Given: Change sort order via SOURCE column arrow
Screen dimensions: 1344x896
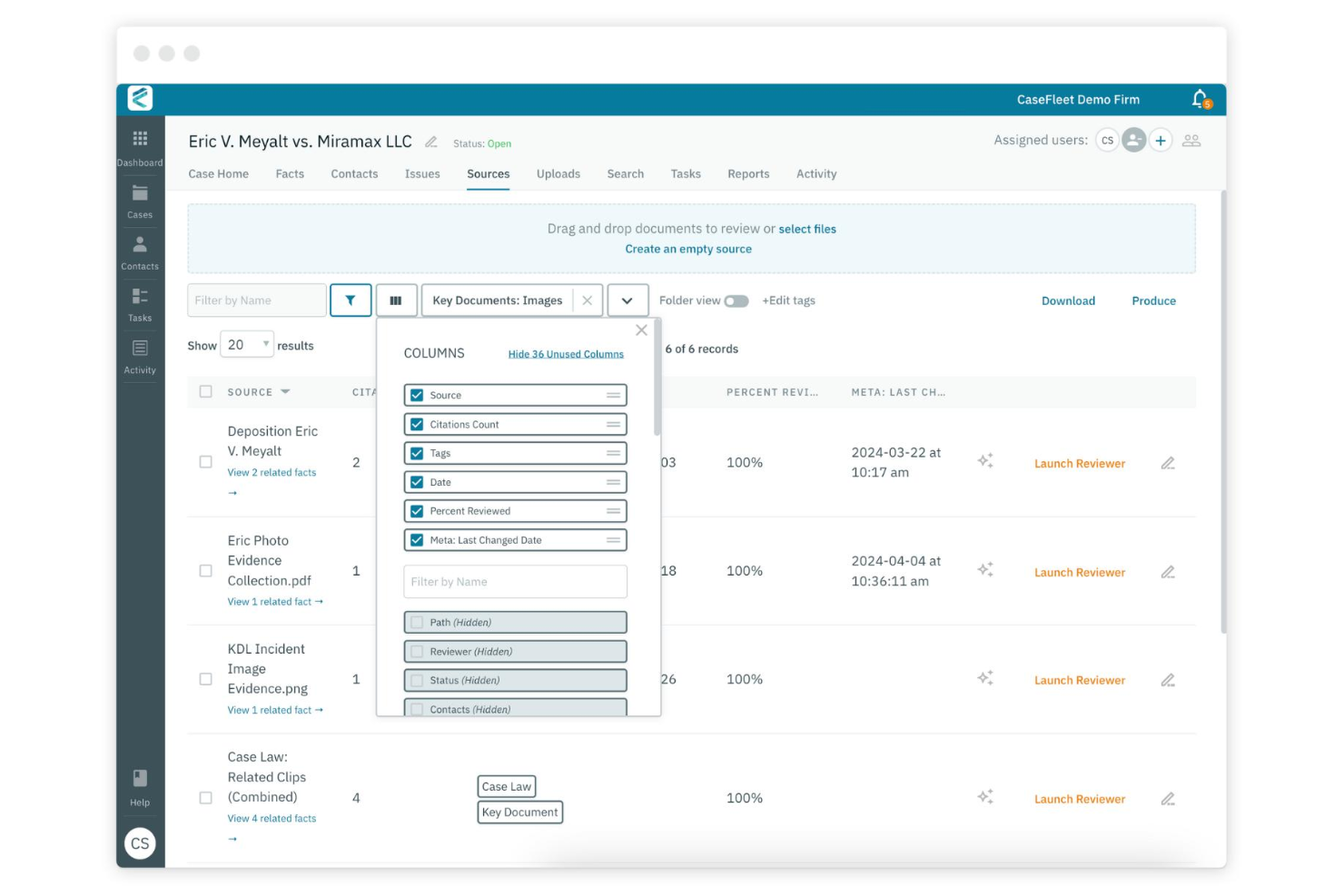Looking at the screenshot, I should [x=284, y=392].
